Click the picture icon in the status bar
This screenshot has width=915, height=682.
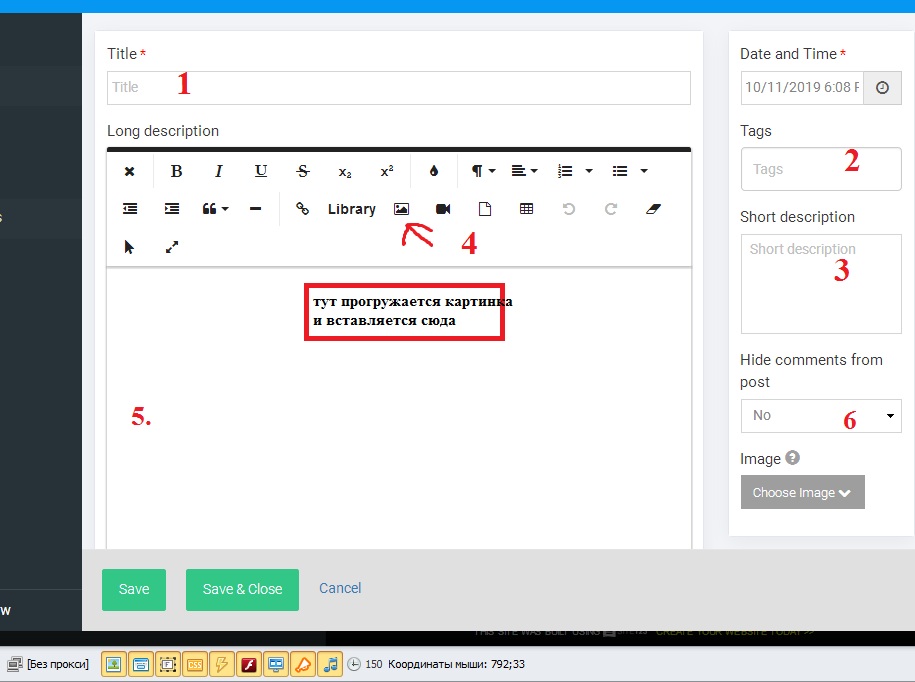point(114,664)
